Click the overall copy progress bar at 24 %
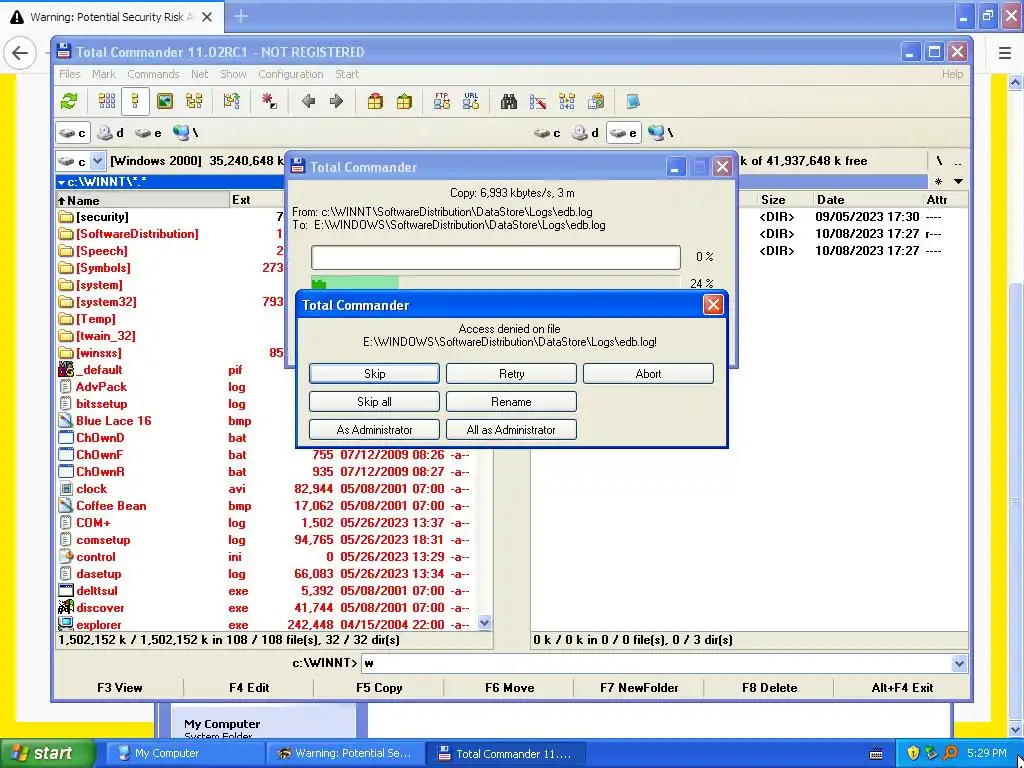 pyautogui.click(x=496, y=283)
